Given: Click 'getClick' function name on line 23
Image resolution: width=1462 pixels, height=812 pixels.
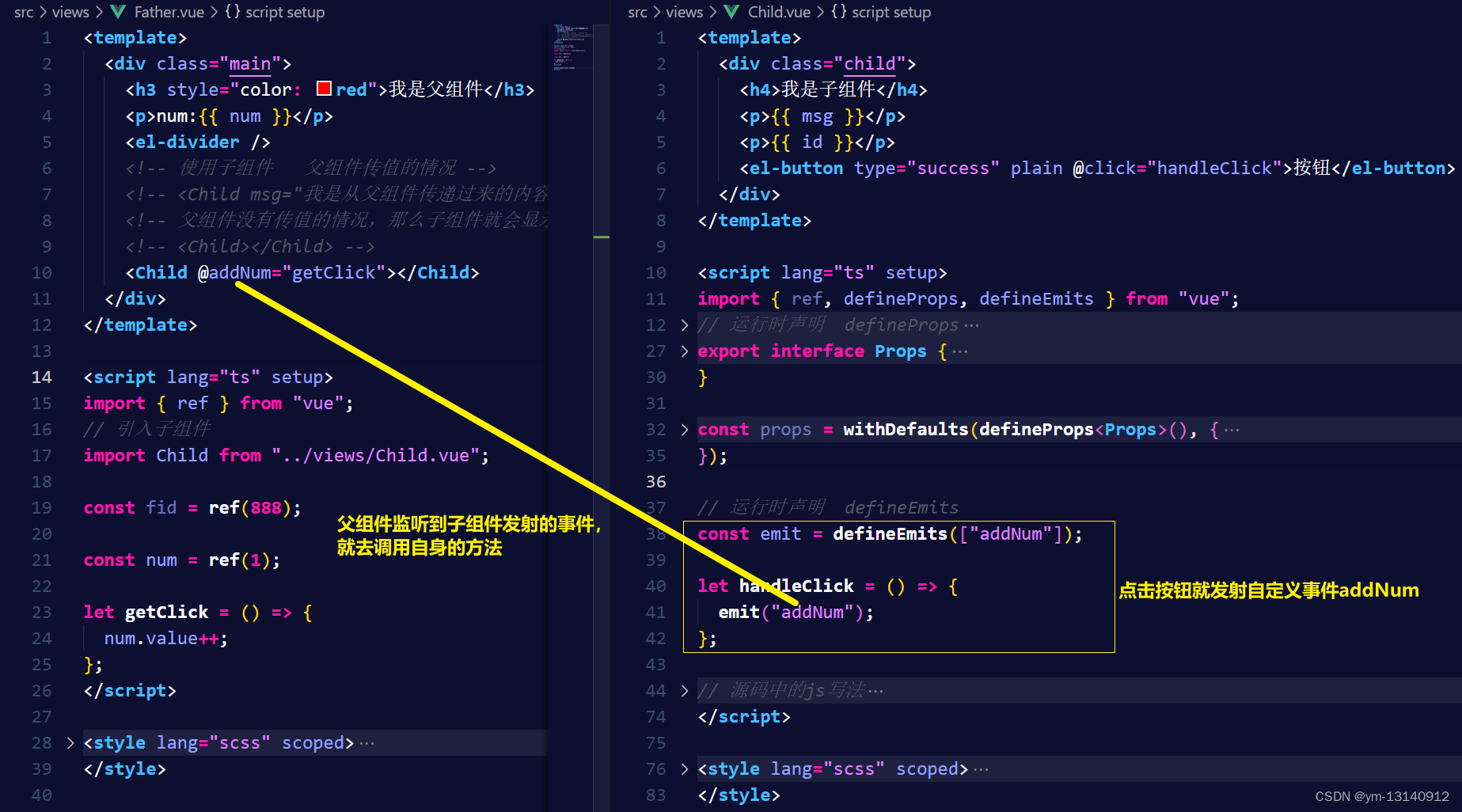Looking at the screenshot, I should point(166,612).
